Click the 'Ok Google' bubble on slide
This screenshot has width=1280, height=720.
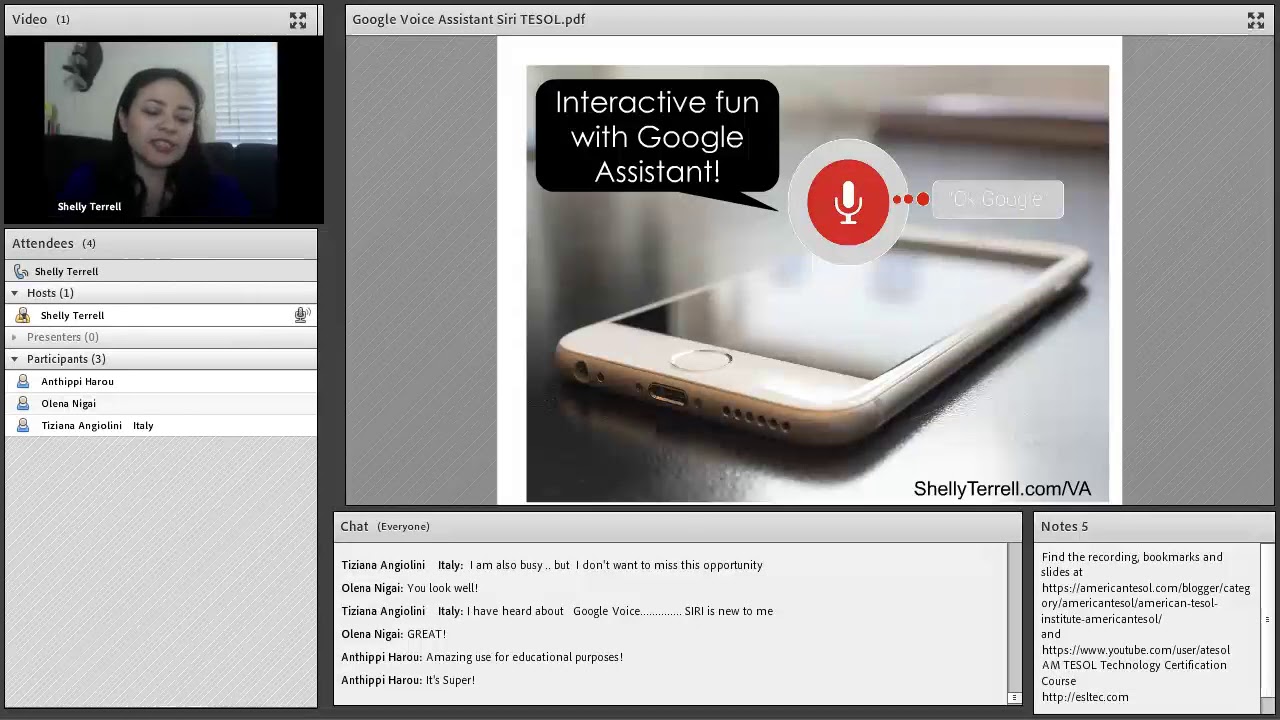point(997,199)
